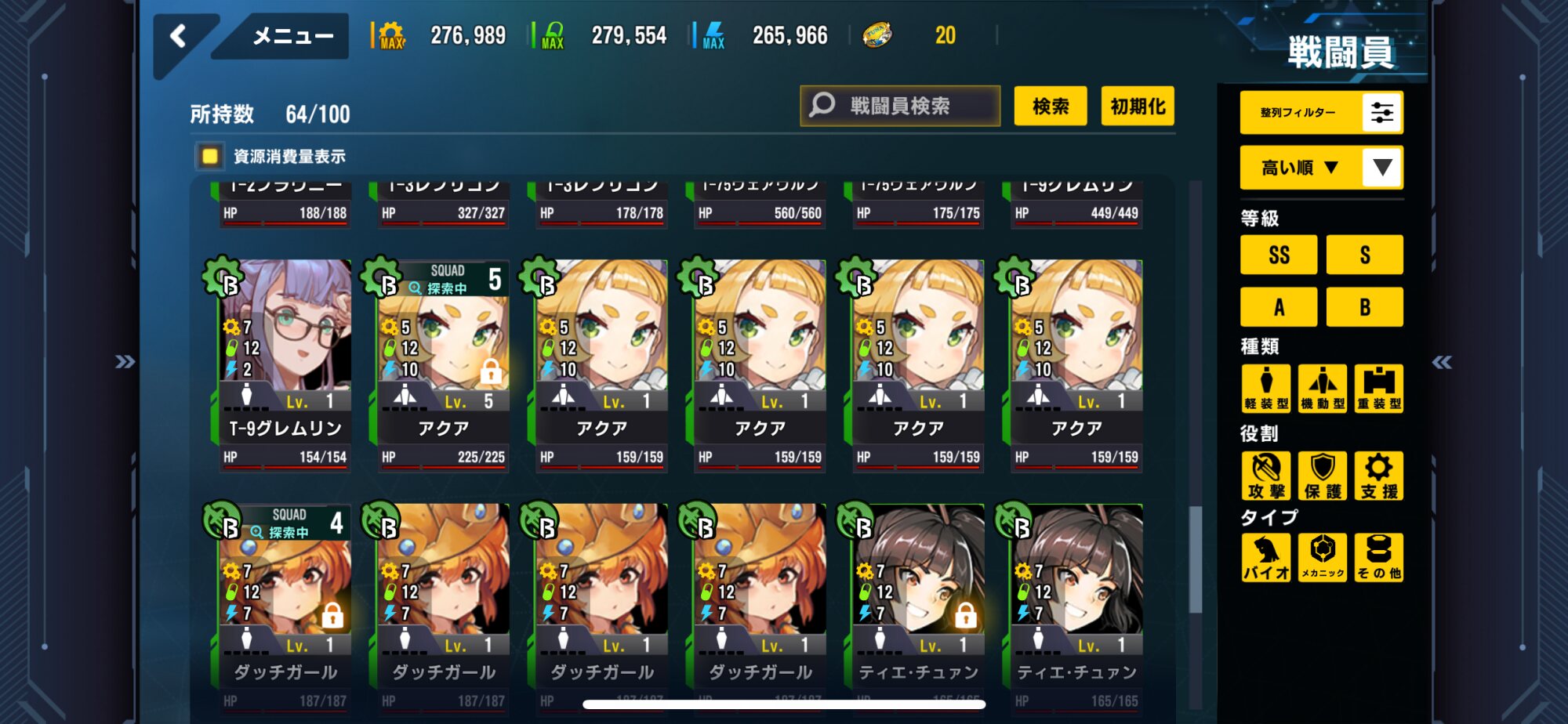Open the メニュー menu
This screenshot has width=1568, height=724.
tap(292, 36)
